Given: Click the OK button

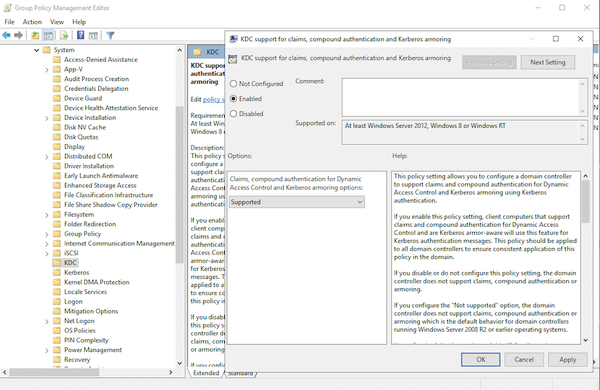Looking at the screenshot, I should pos(481,359).
